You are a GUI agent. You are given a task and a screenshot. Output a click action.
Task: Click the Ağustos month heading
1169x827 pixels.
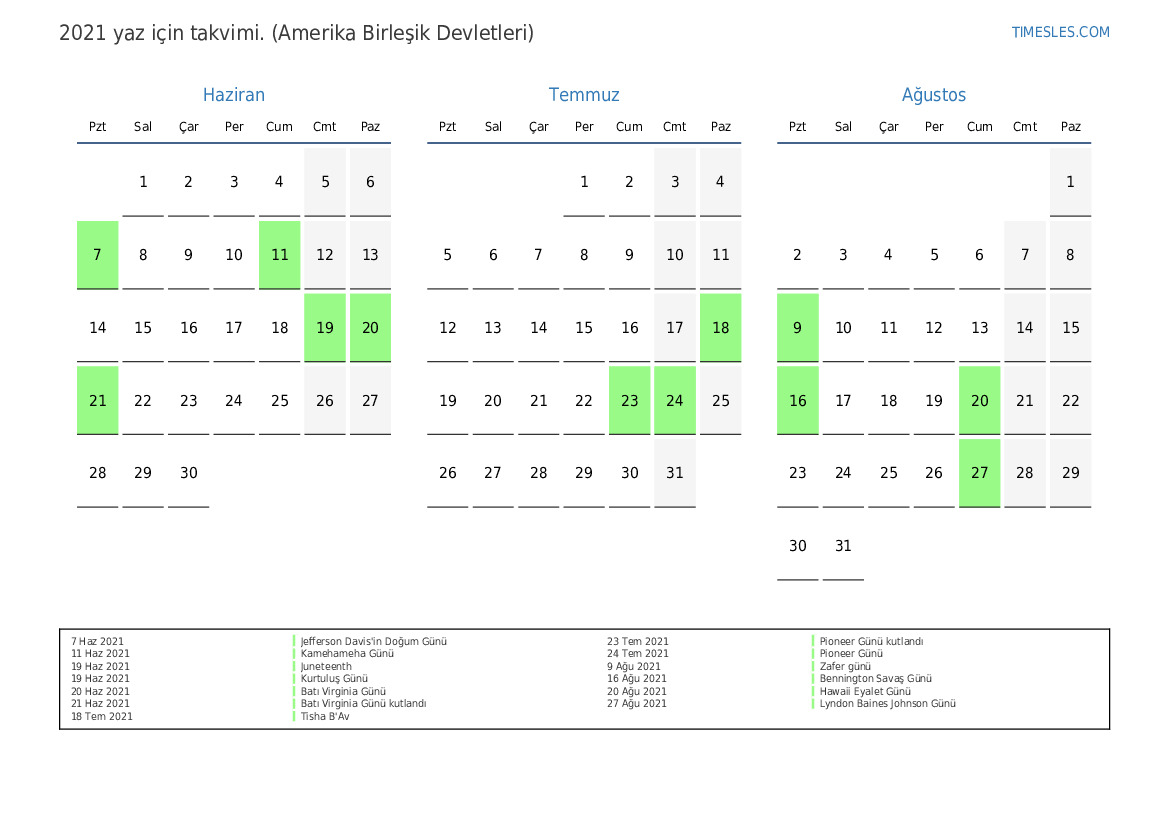click(x=934, y=95)
